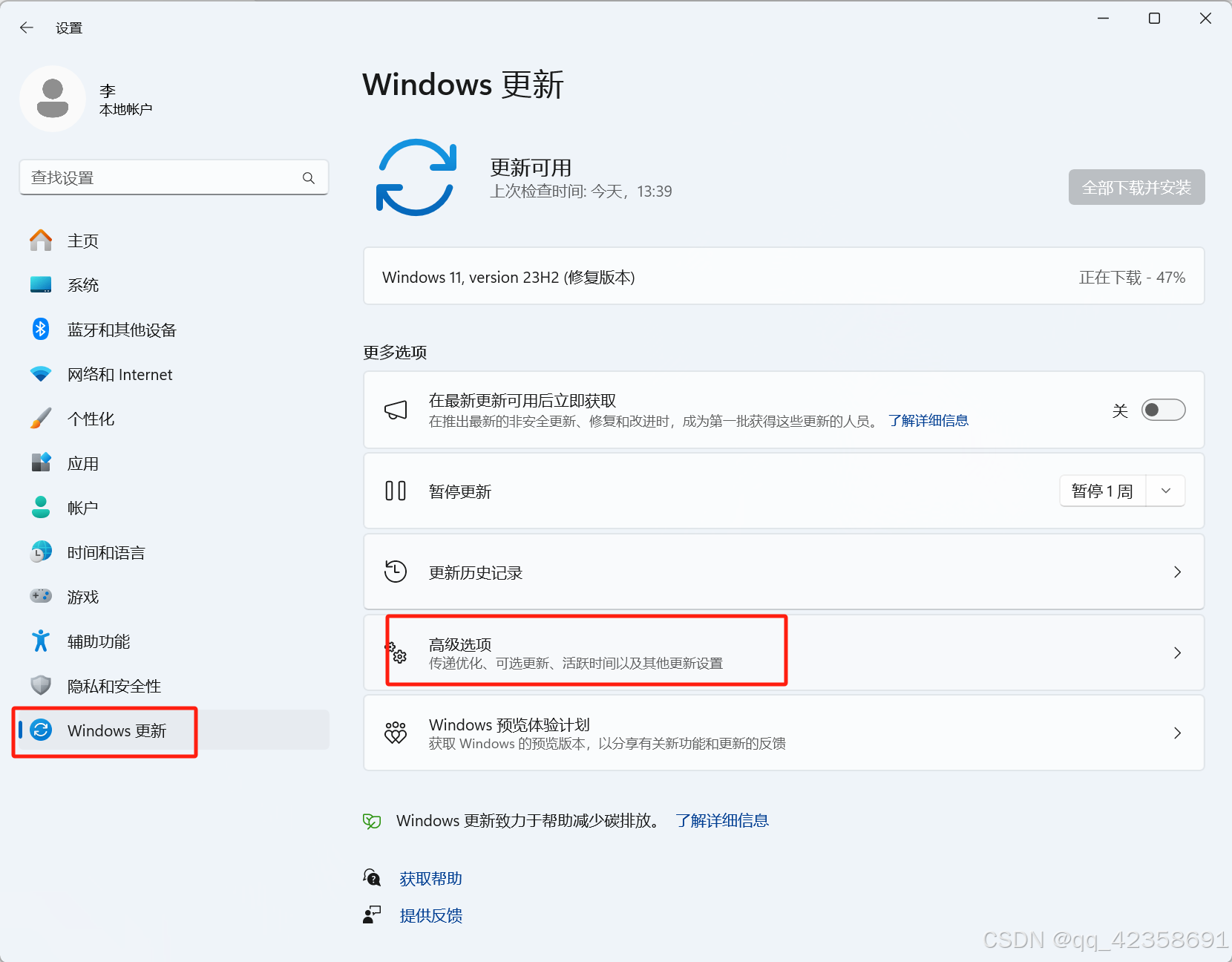This screenshot has width=1232, height=962.
Task: Click the Get help headset icon
Action: 372,878
